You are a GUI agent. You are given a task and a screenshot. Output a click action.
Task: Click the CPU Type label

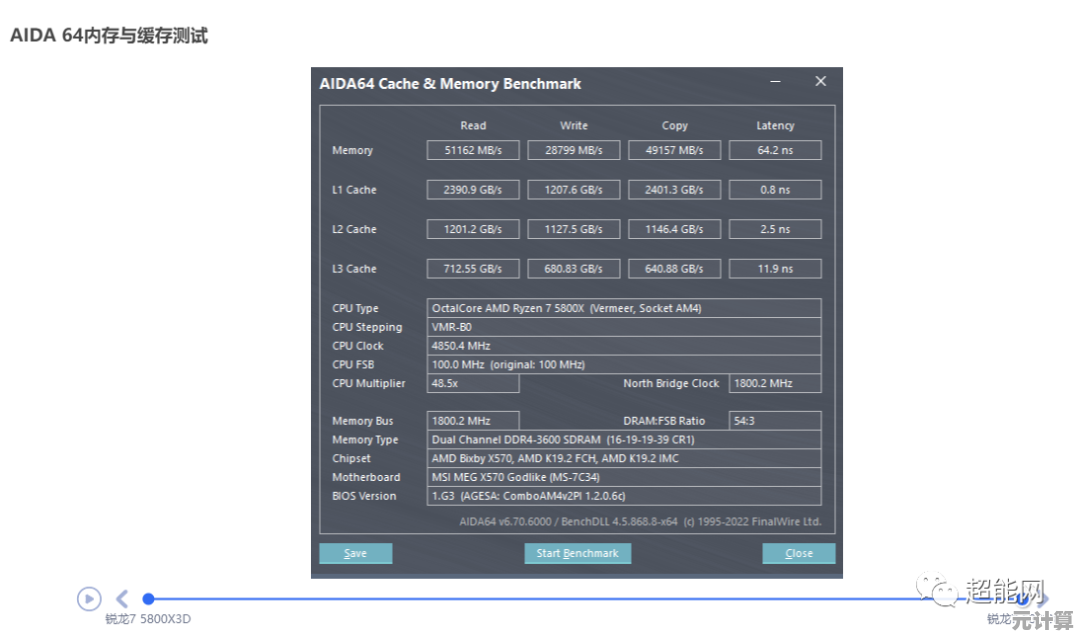click(355, 308)
